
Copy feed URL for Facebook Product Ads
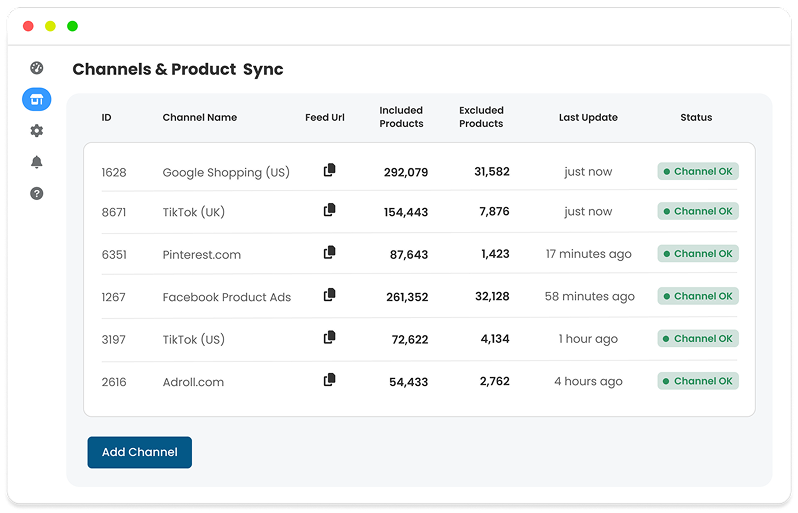(x=329, y=295)
